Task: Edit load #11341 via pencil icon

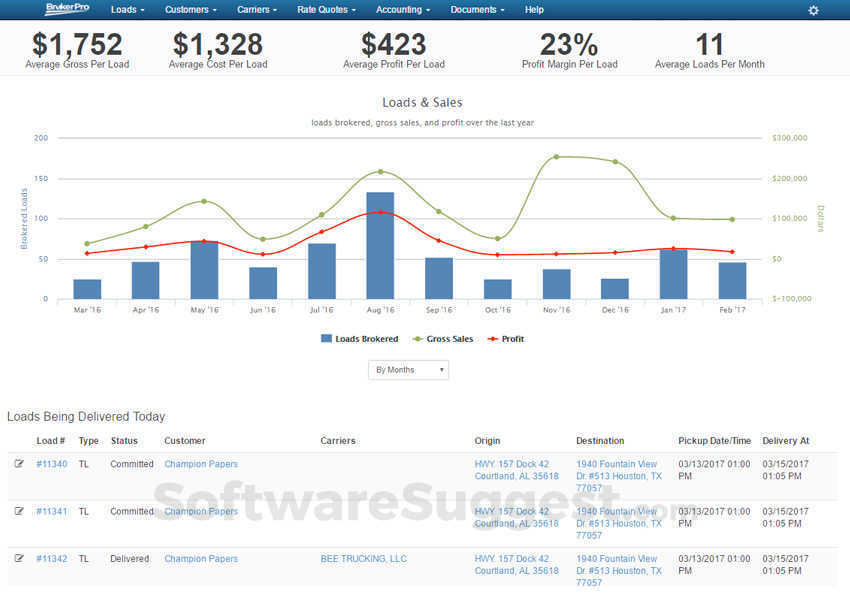Action: click(x=17, y=511)
